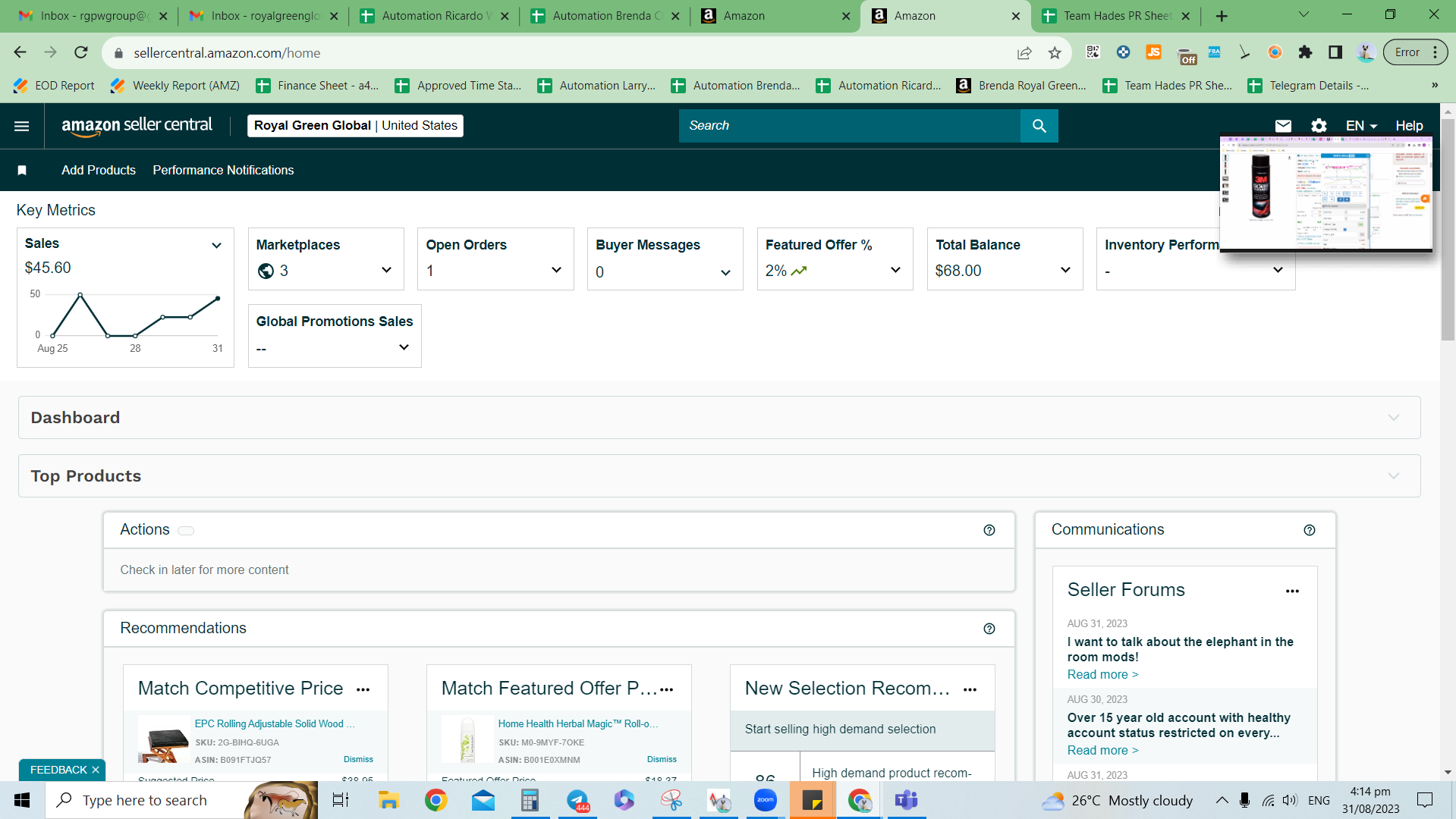Click the floating screenshot preview thumbnail
1456x819 pixels.
point(1325,193)
